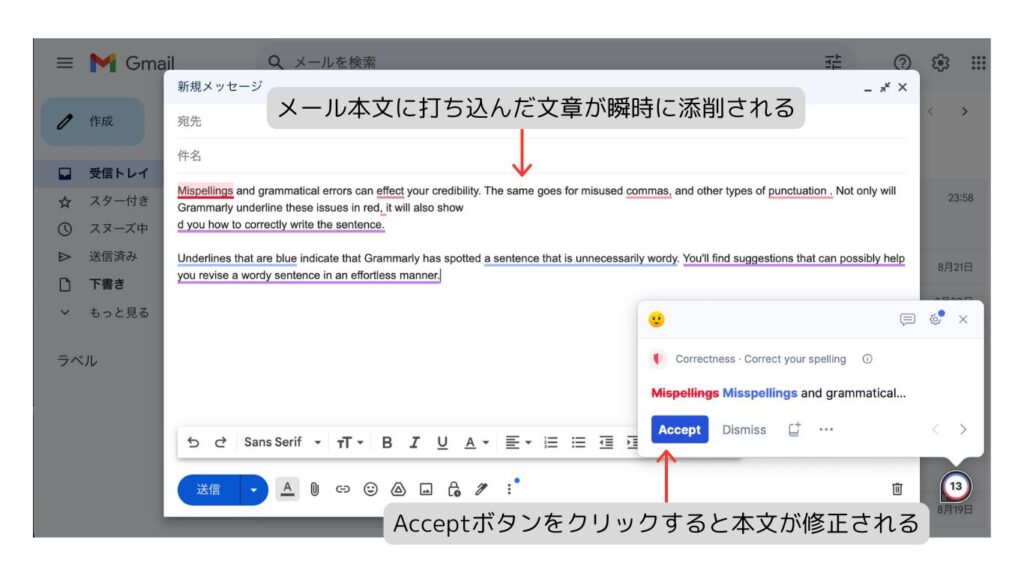The height and width of the screenshot is (576, 1024).
Task: Toggle the formatting options A icon
Action: coord(287,488)
